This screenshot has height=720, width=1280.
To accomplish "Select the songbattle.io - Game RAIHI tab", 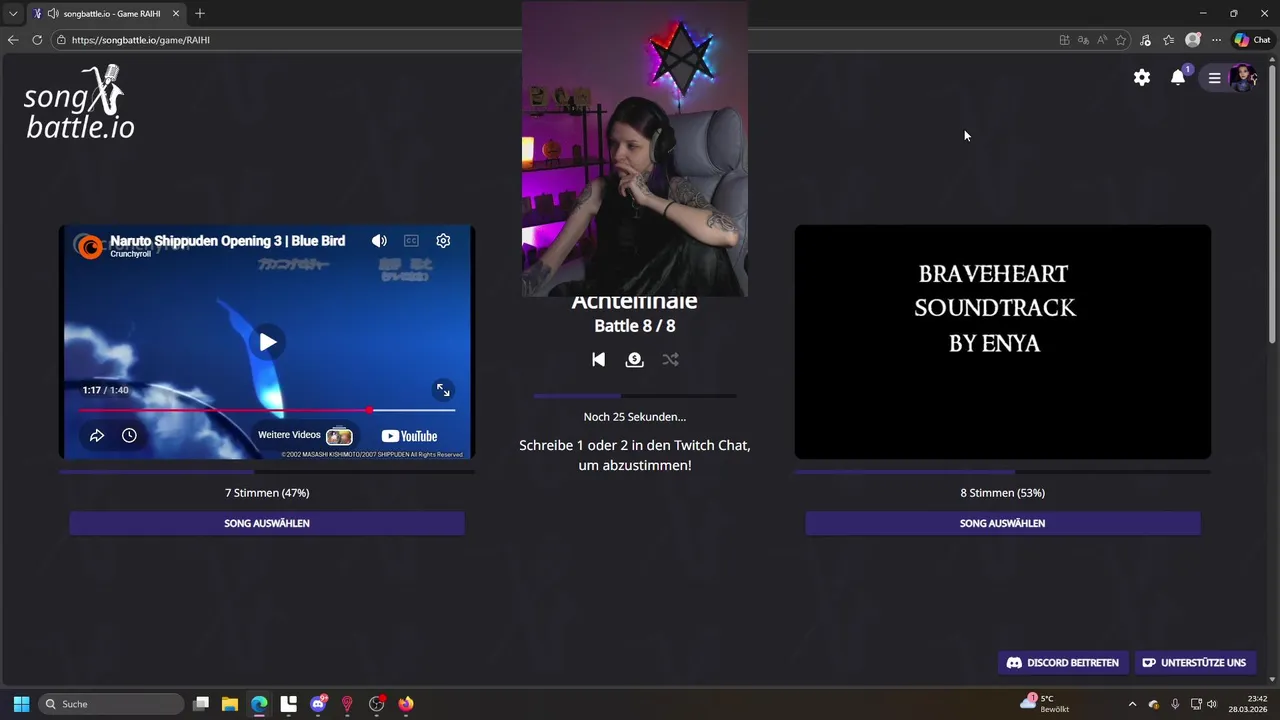I will click(x=106, y=13).
